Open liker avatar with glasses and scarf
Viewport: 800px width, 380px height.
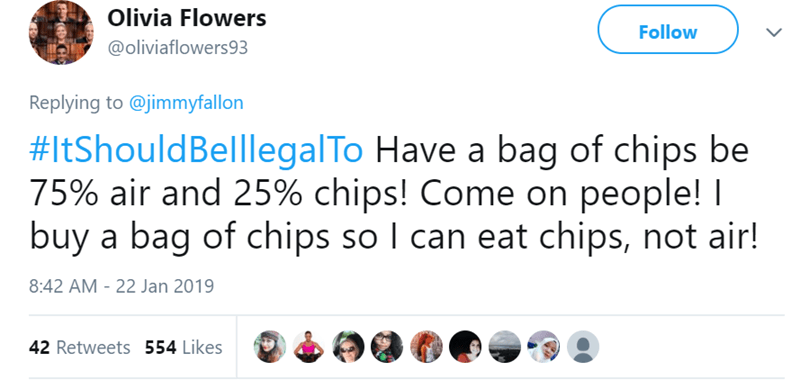coord(387,347)
